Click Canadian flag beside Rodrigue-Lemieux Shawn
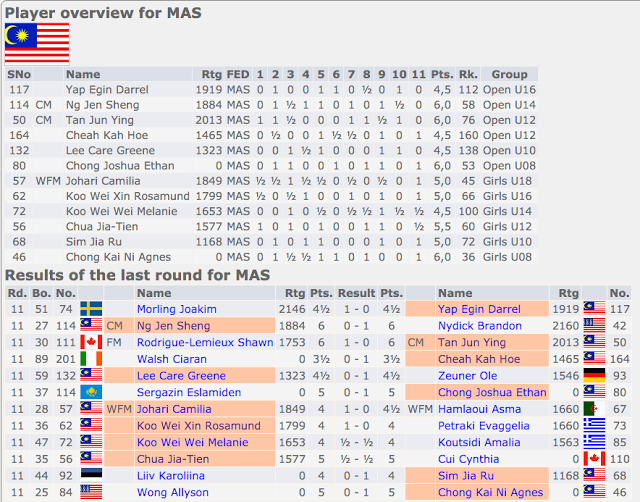The height and width of the screenshot is (502, 640). [x=90, y=343]
